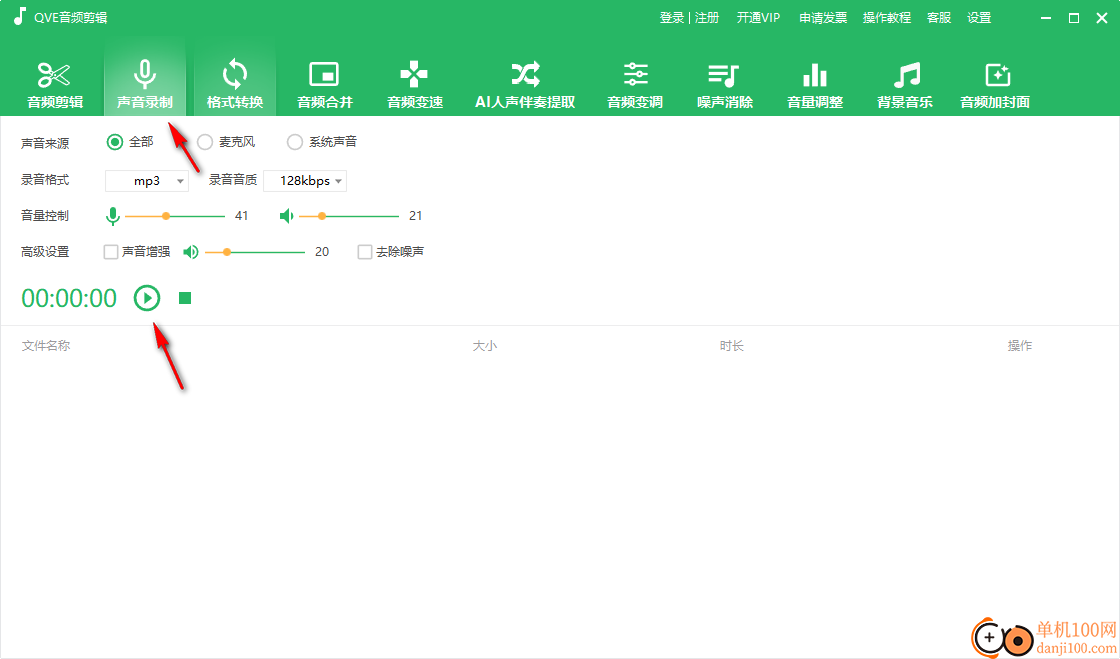Open the mp3 recording format dropdown

click(x=147, y=181)
